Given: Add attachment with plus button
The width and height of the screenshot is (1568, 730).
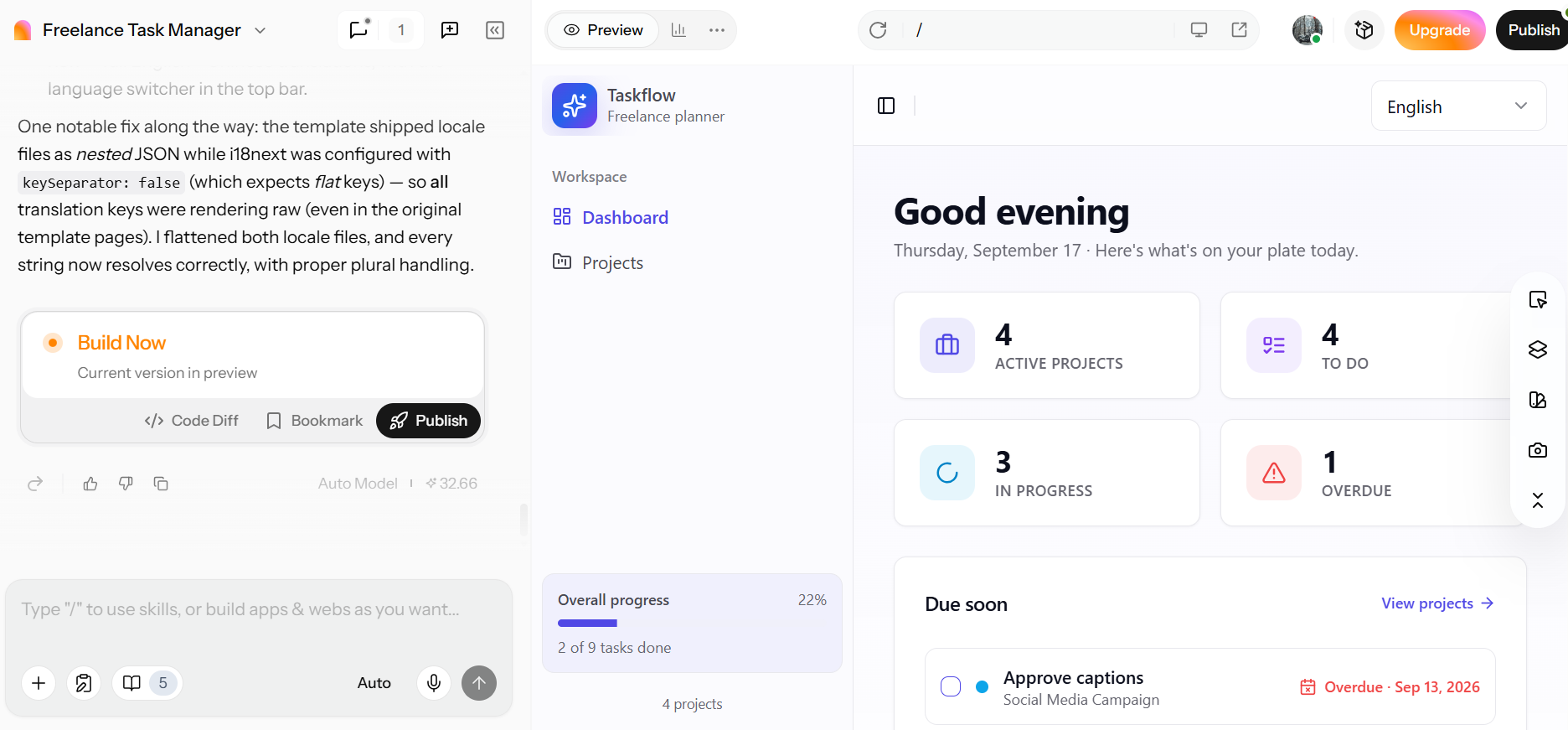Looking at the screenshot, I should pyautogui.click(x=39, y=683).
